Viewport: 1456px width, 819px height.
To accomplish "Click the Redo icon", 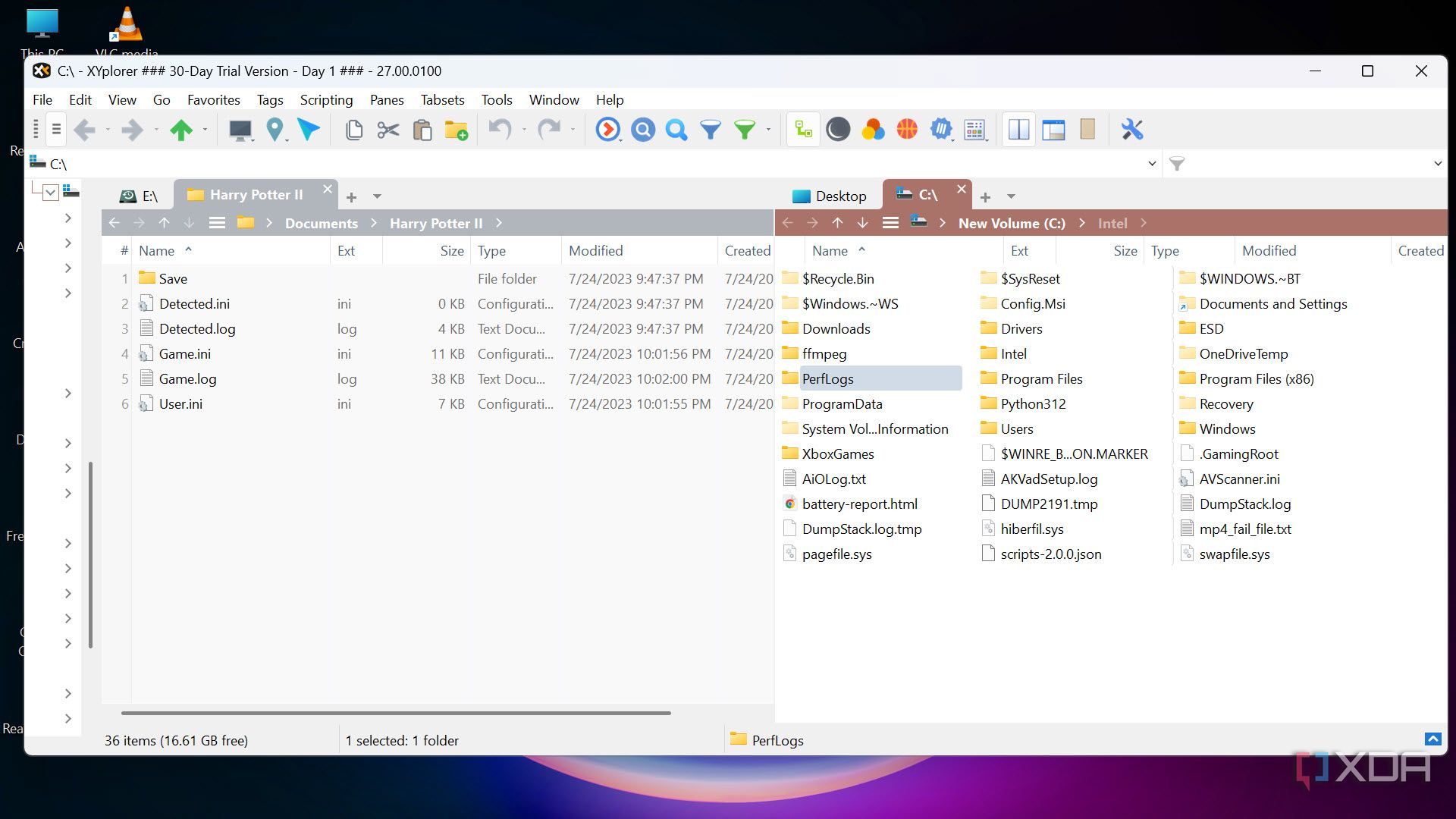I will point(548,130).
